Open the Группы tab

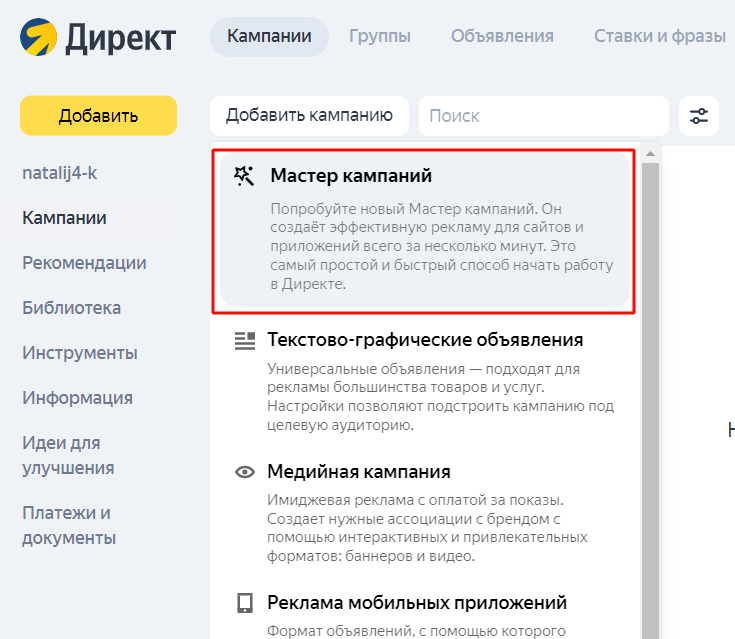coord(379,37)
